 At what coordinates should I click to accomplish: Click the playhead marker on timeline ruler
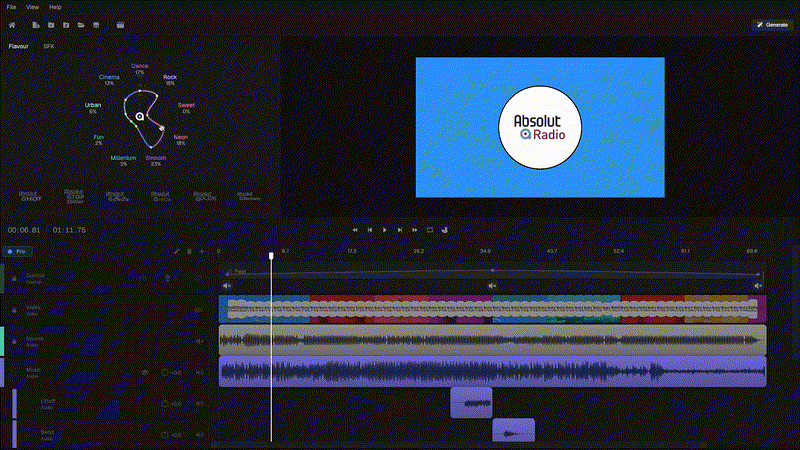[x=271, y=255]
